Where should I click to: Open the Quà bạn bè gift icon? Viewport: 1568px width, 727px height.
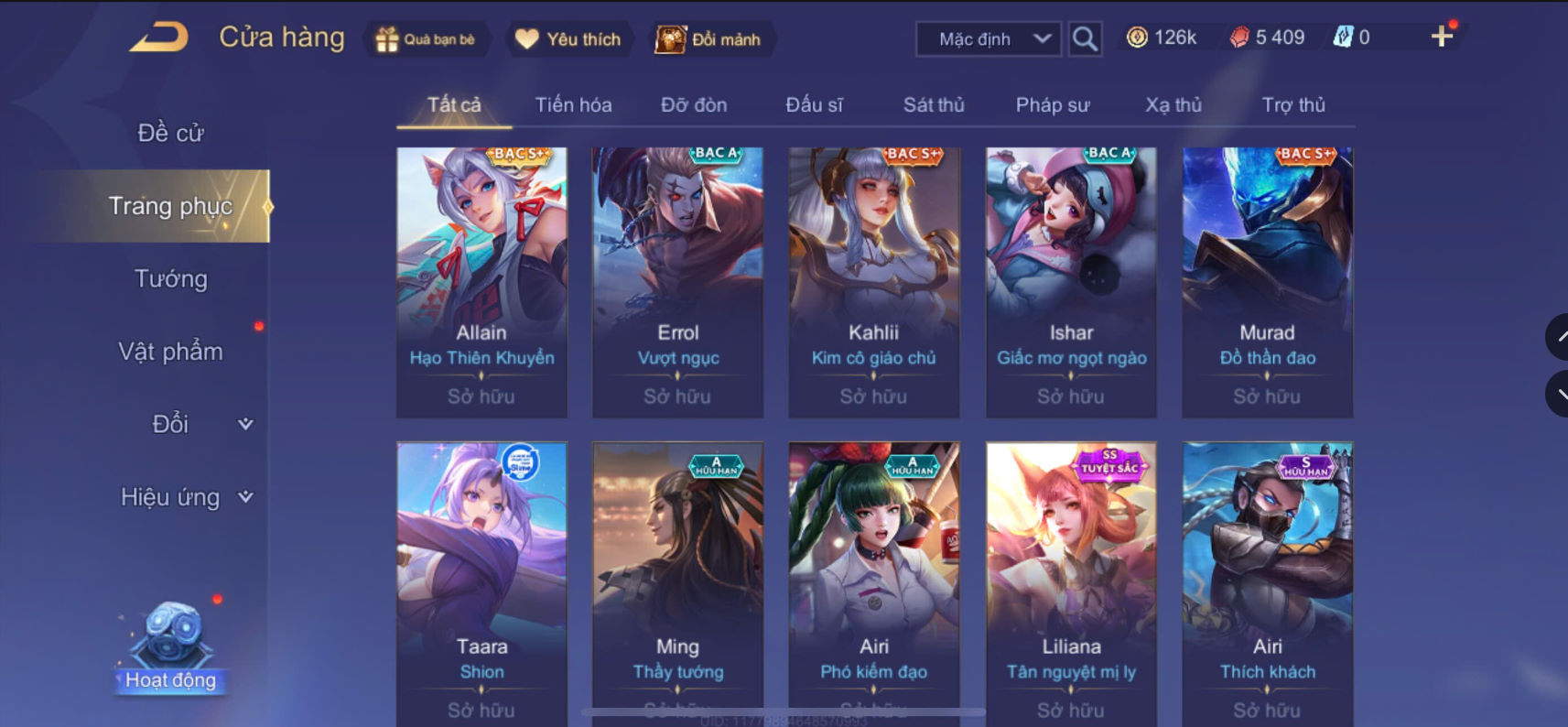pos(387,39)
